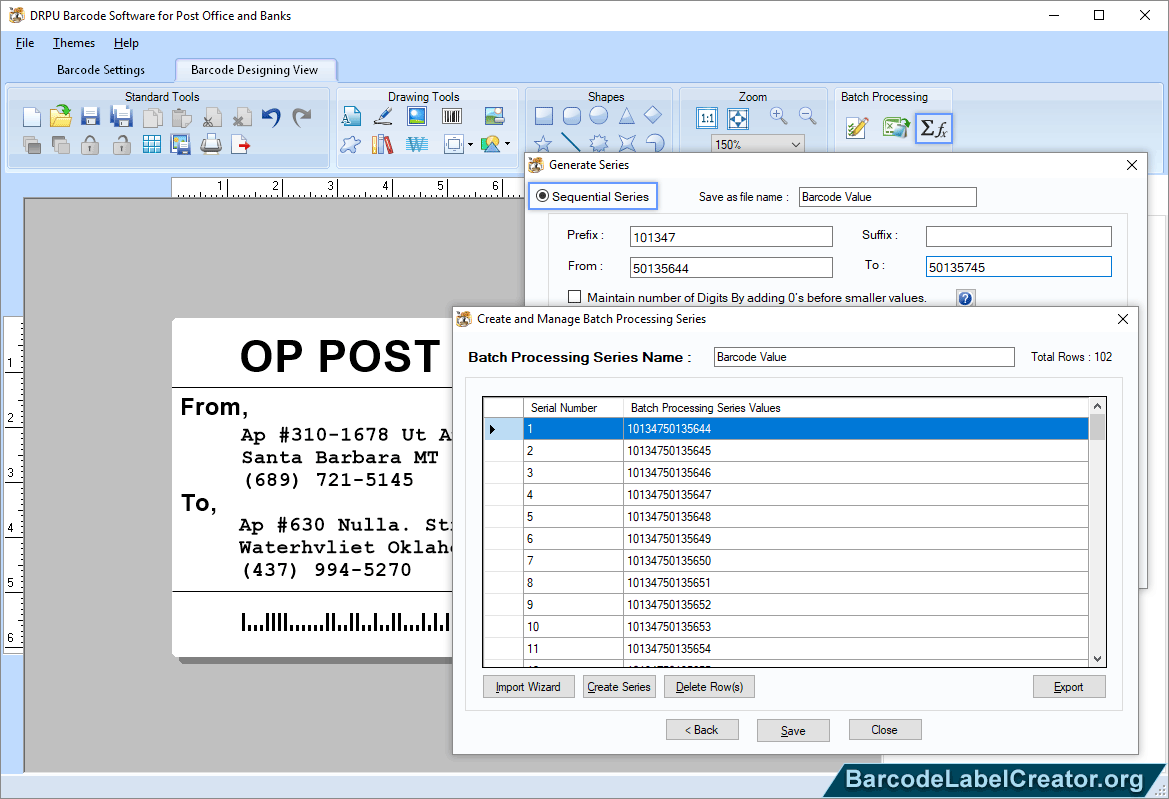Screen dimensions: 1169x799
Task: Draw an ellipse shape
Action: point(599,116)
